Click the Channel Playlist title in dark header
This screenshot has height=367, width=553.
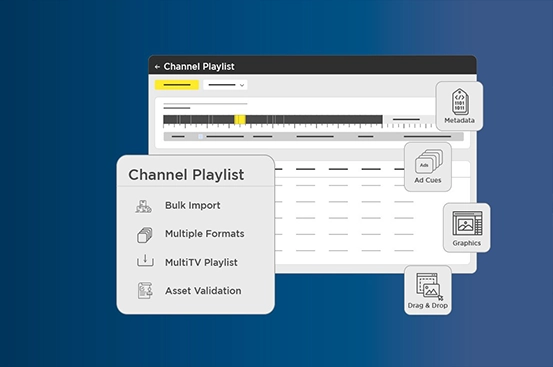coord(199,67)
